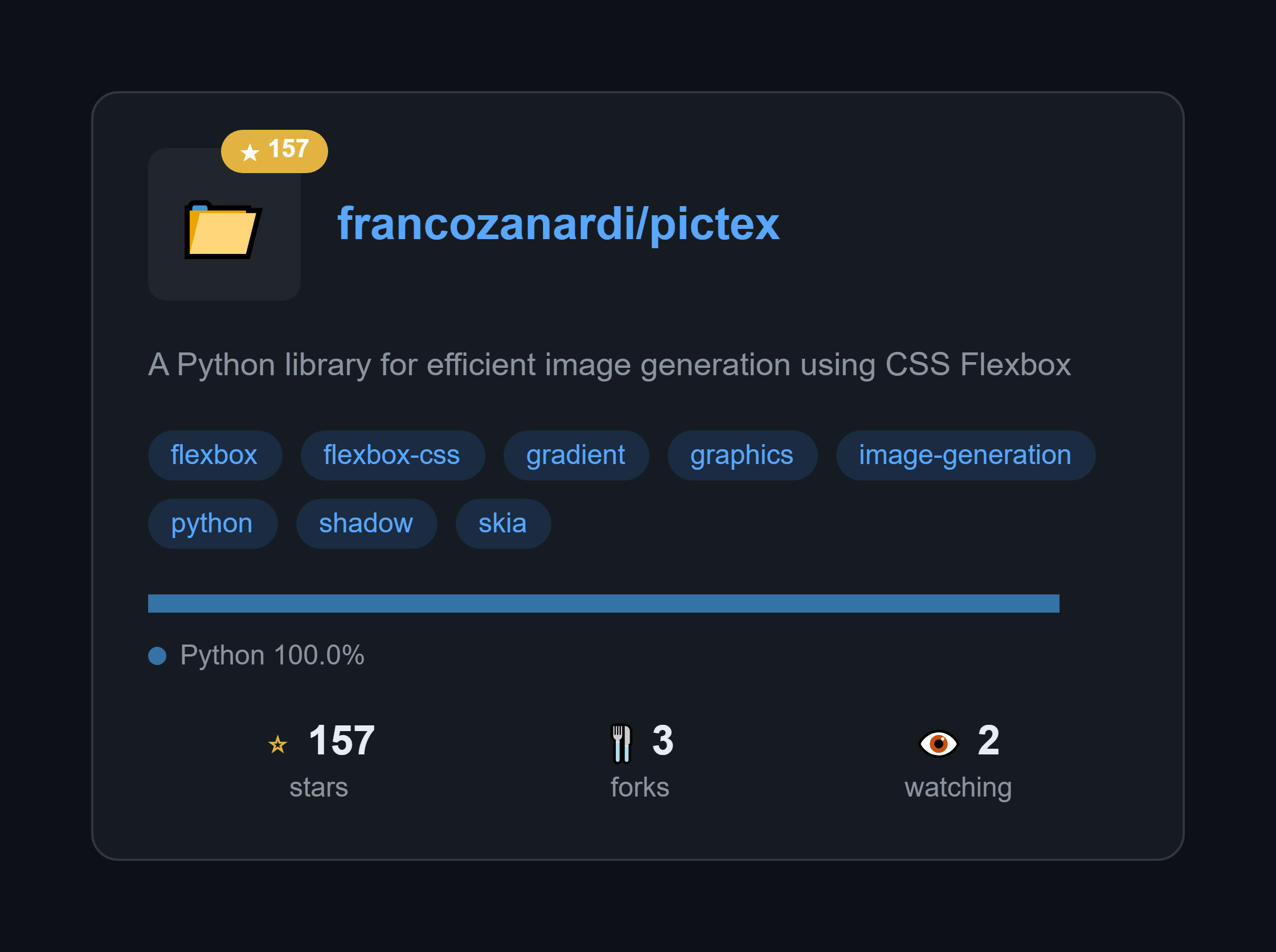Open the francozanardi/pictex repository link
This screenshot has width=1276, height=952.
pos(559,225)
